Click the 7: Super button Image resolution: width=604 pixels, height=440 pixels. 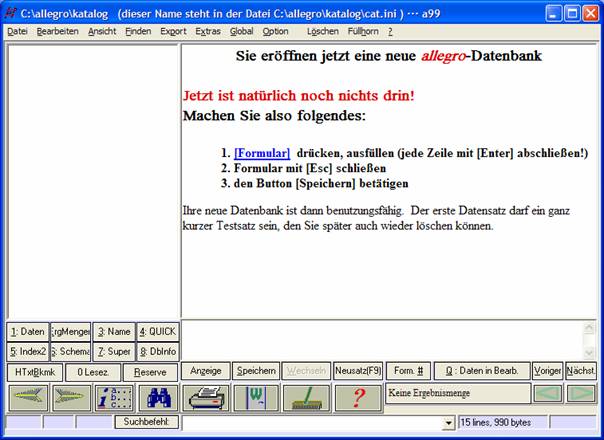(x=114, y=352)
